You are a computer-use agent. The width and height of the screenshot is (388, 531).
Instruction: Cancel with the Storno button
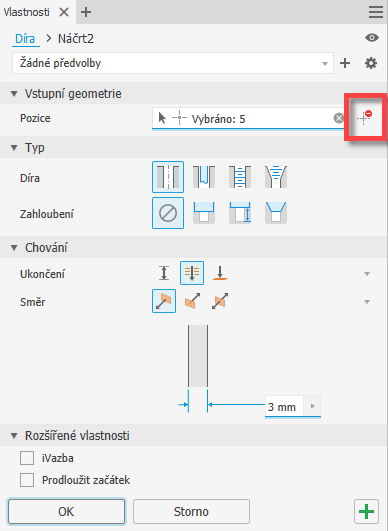pyautogui.click(x=191, y=511)
